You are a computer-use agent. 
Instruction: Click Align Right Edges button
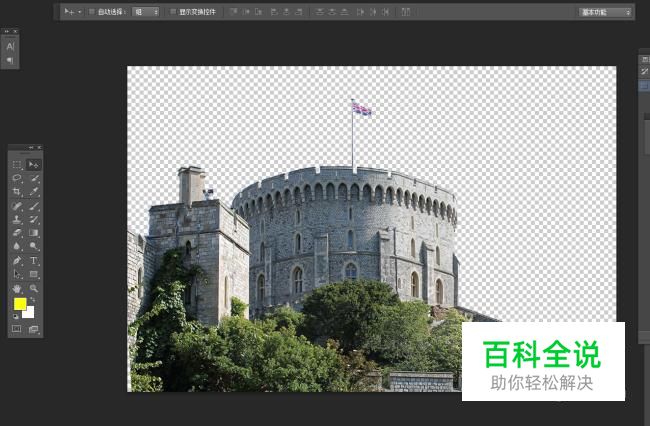pyautogui.click(x=298, y=12)
